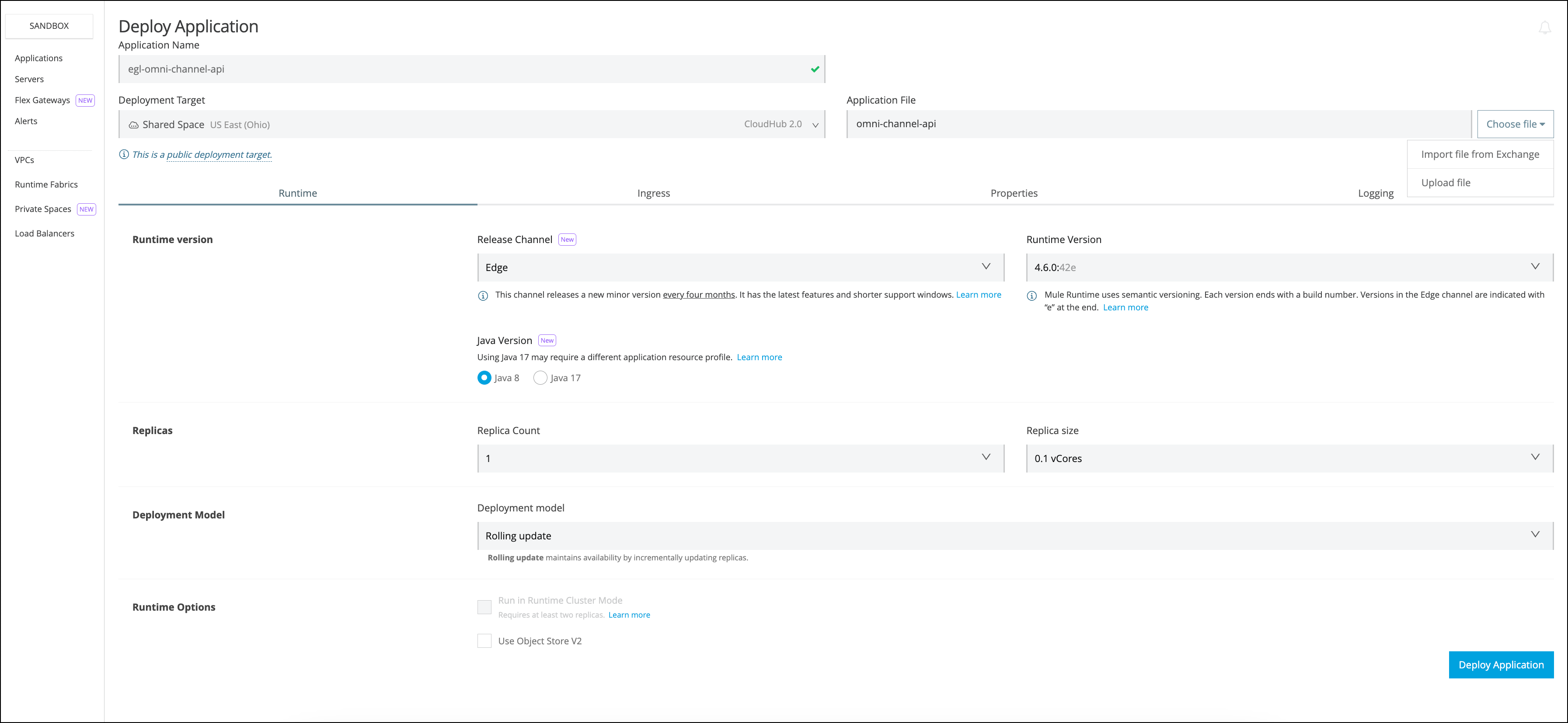
Task: Enable the Use Object Store V2 checkbox
Action: click(x=484, y=641)
